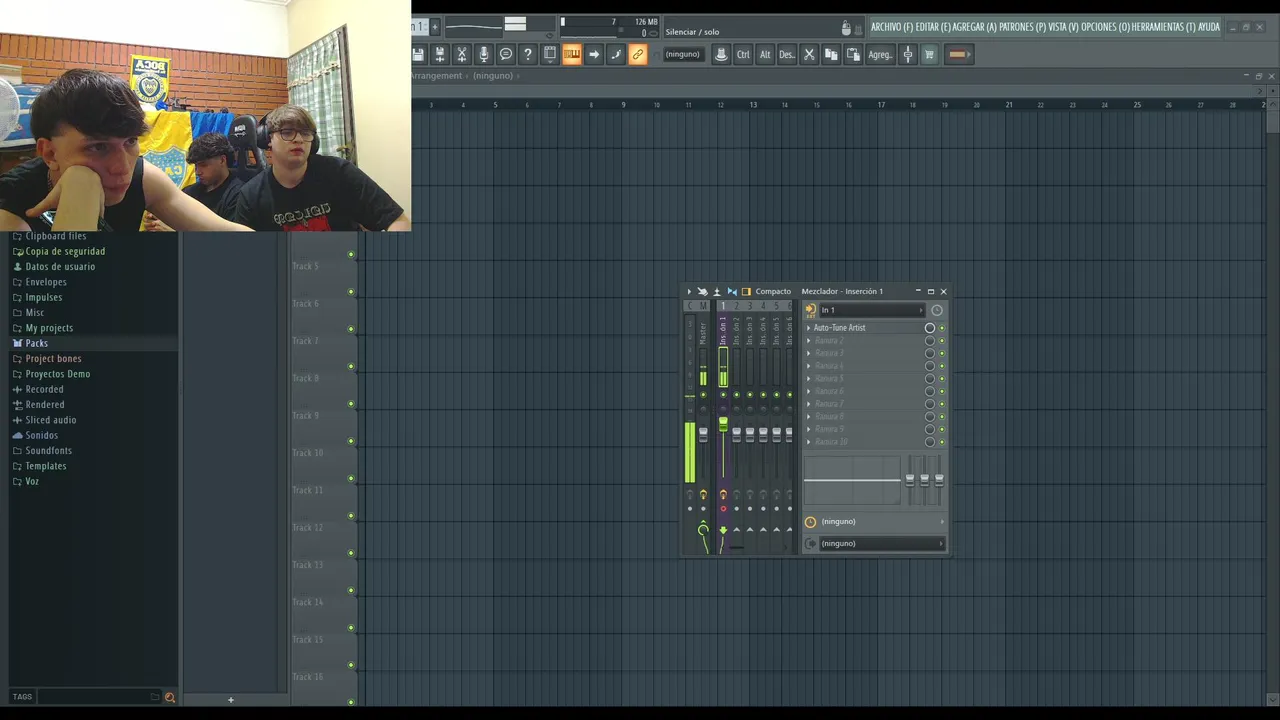Open the mixer options arrow menu
The height and width of the screenshot is (720, 1280).
(x=688, y=291)
